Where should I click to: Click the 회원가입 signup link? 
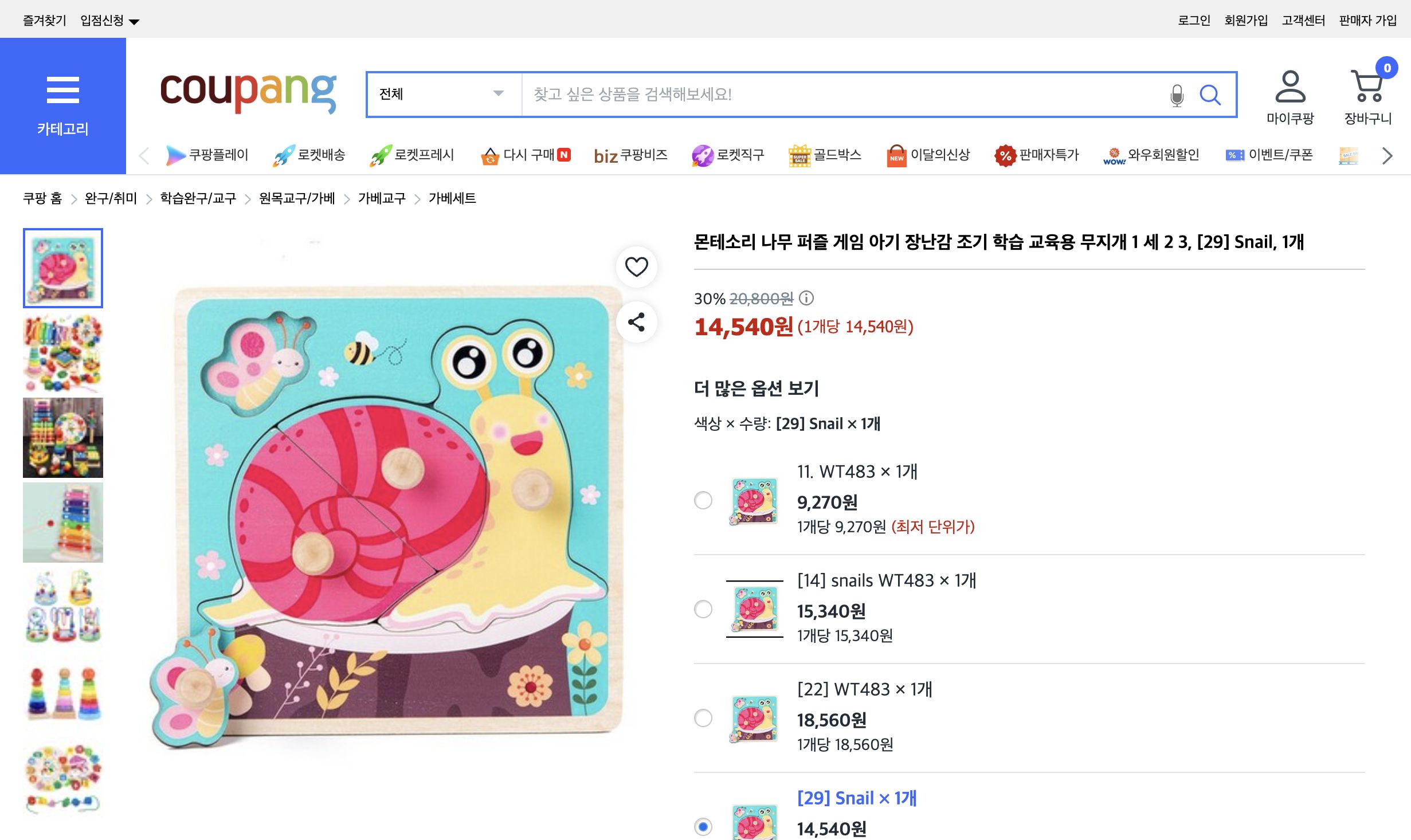(1246, 19)
